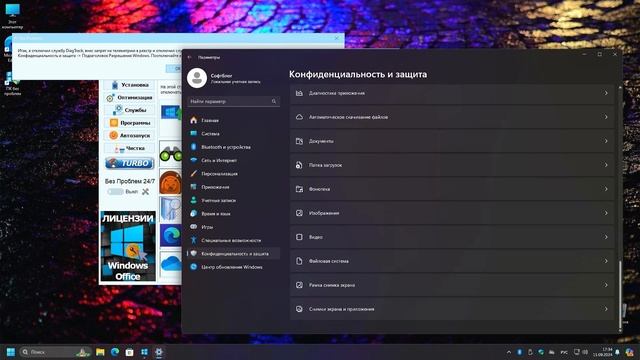640x360 pixels.
Task: Open Учетные записи section
Action: pyautogui.click(x=233, y=200)
